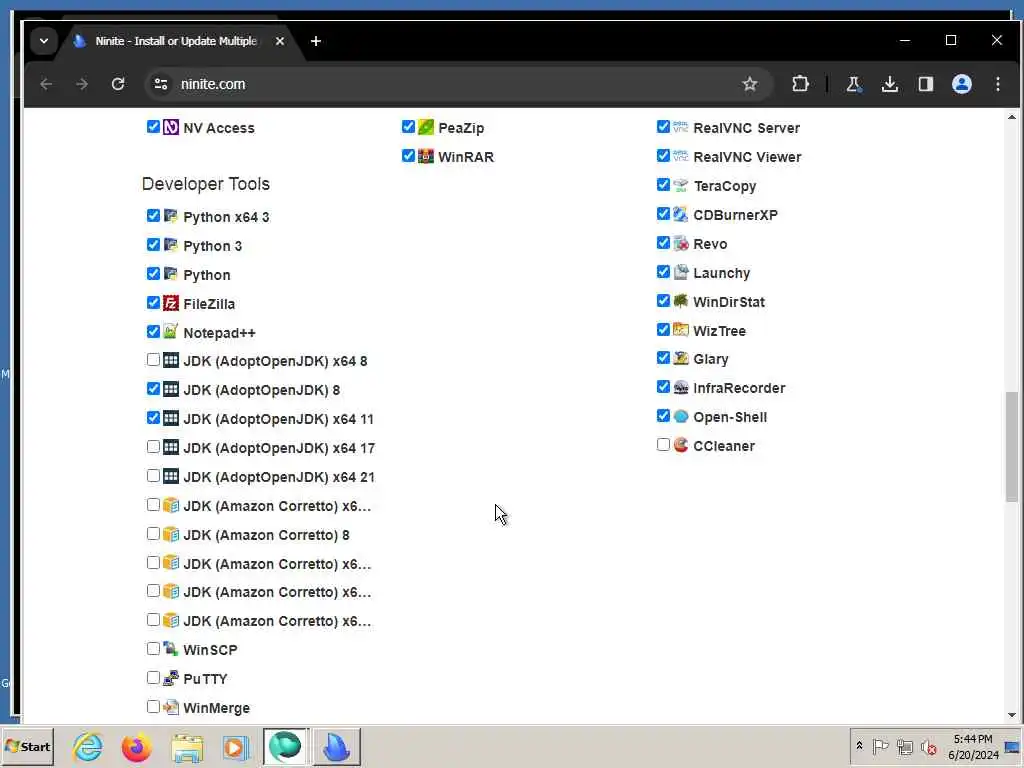Enable the PuTTY checkbox
This screenshot has width=1024, height=768.
coord(153,678)
